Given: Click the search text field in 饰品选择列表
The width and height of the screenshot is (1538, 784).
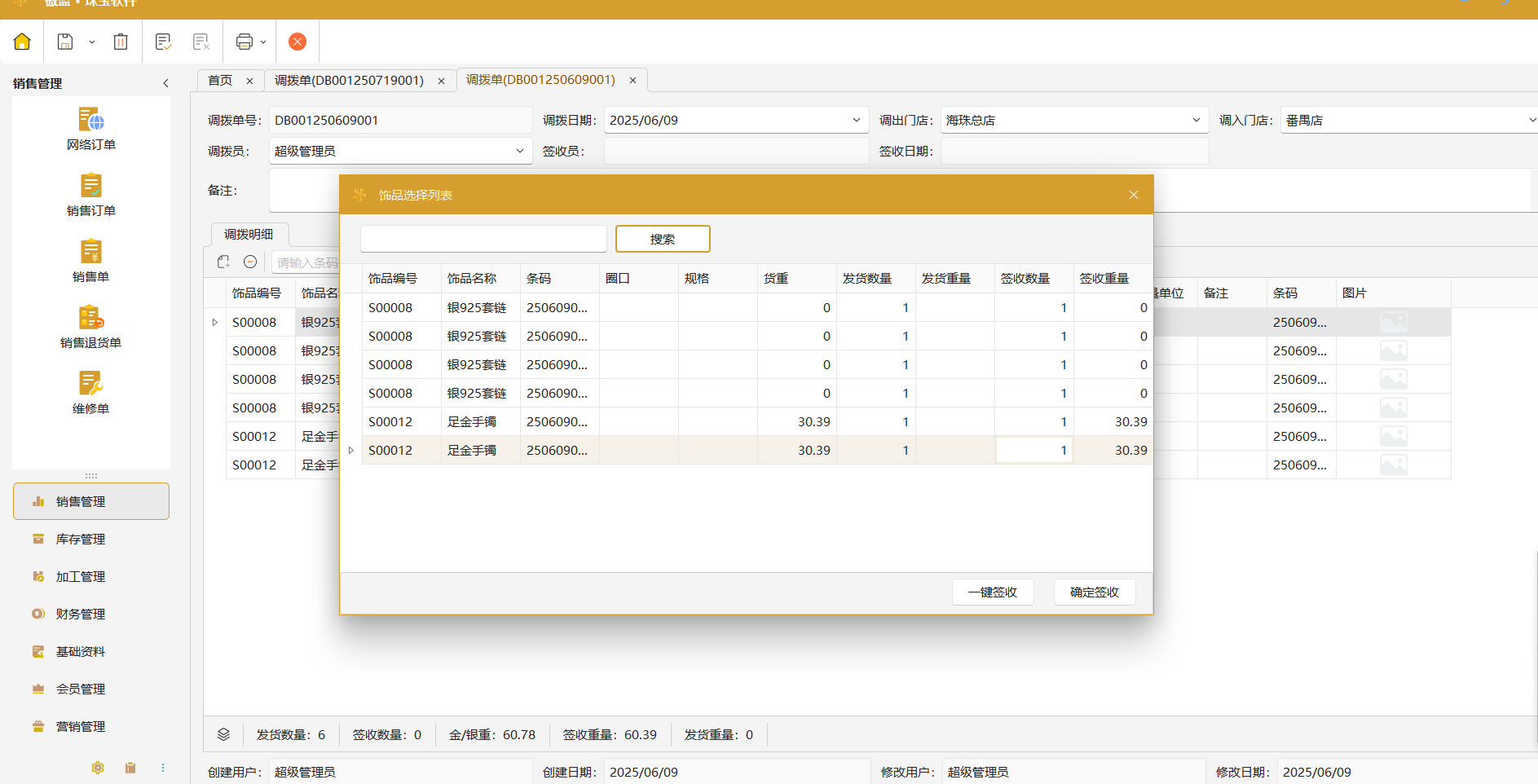Looking at the screenshot, I should [x=483, y=240].
